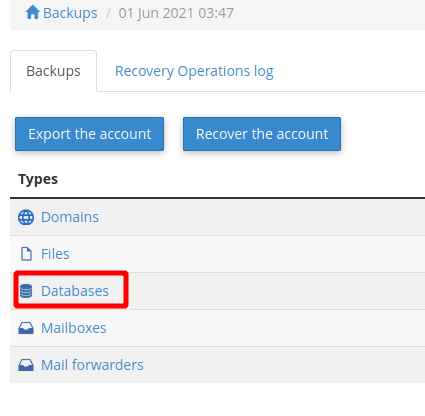Open the Databases backup type
This screenshot has width=425, height=416.
(x=75, y=291)
